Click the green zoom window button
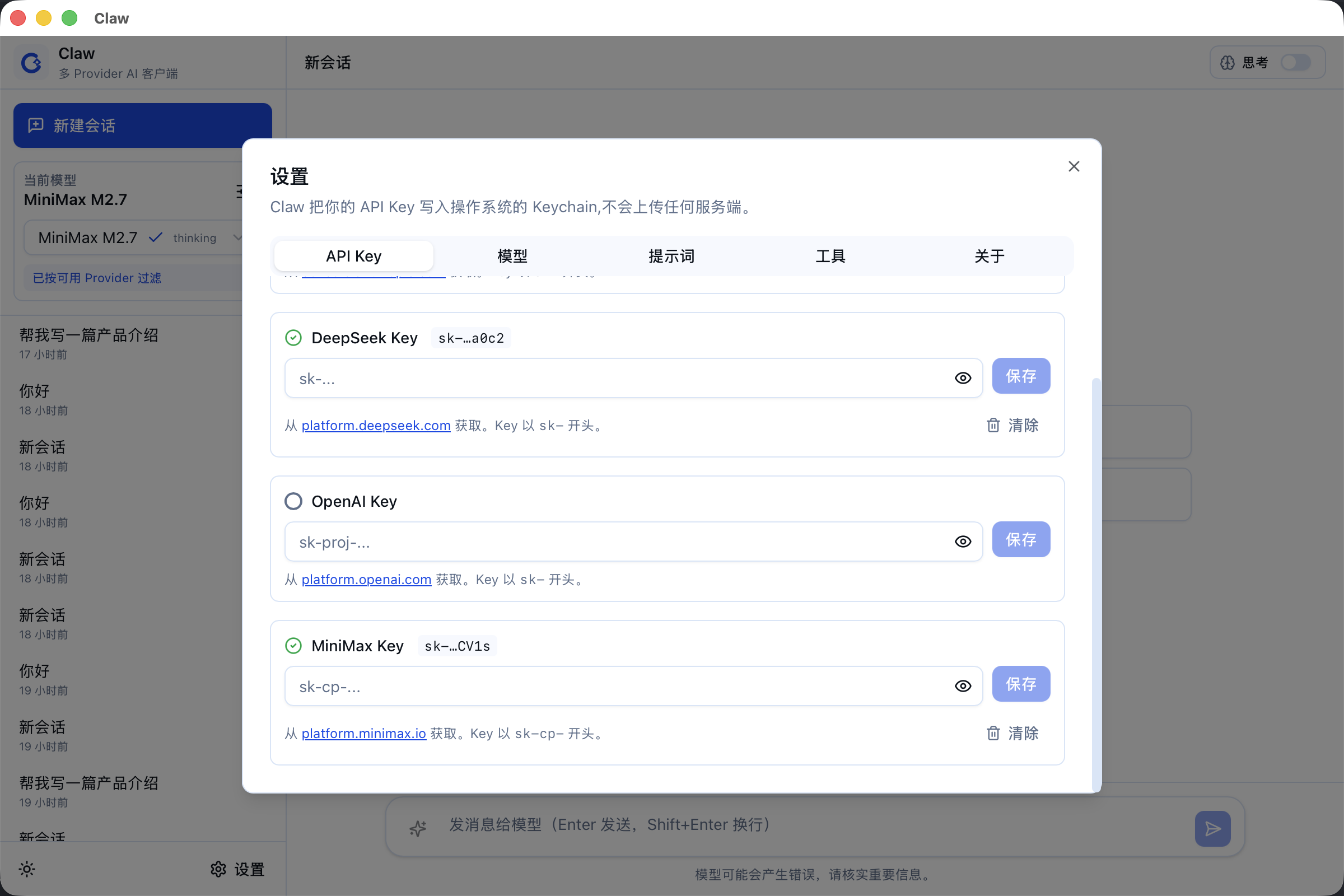1344x896 pixels. coord(69,18)
